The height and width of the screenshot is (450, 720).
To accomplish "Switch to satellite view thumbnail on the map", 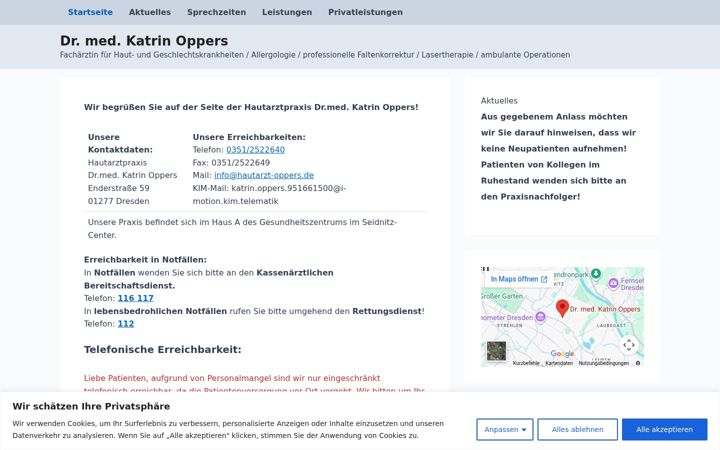I will (496, 351).
